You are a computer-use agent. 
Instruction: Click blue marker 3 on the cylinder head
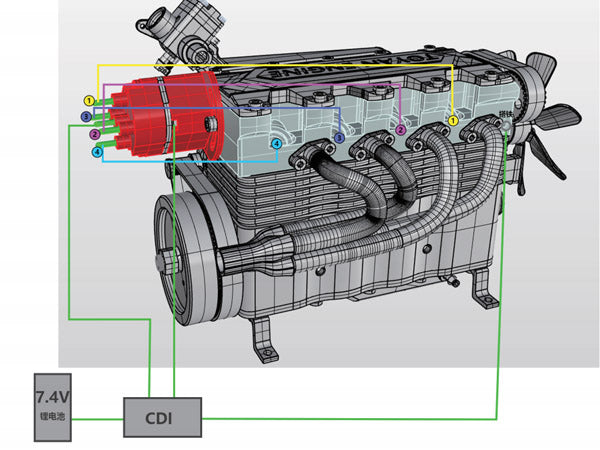339,138
